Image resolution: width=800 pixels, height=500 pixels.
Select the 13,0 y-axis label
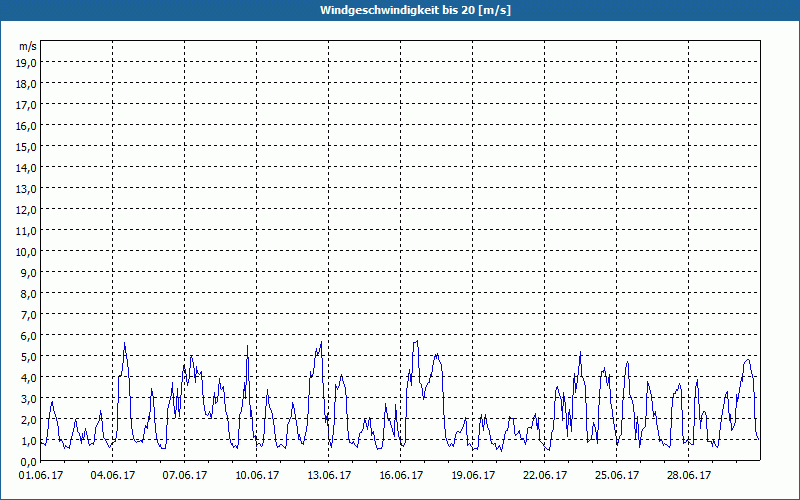point(27,189)
